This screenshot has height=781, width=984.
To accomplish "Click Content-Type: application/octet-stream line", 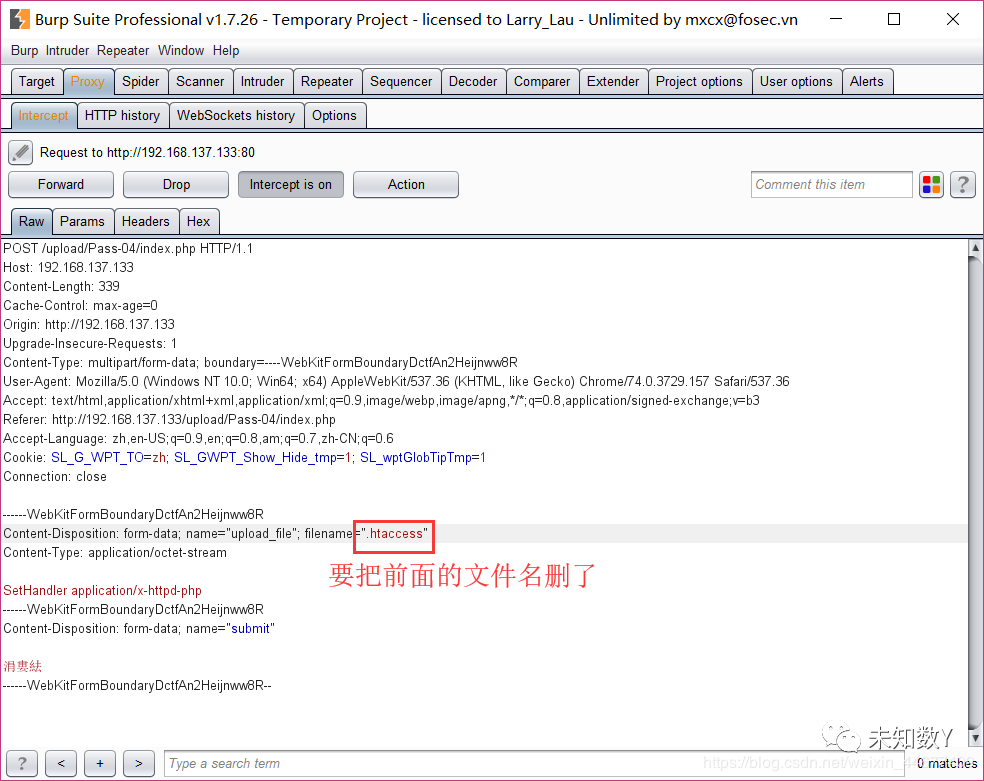I will click(x=115, y=553).
